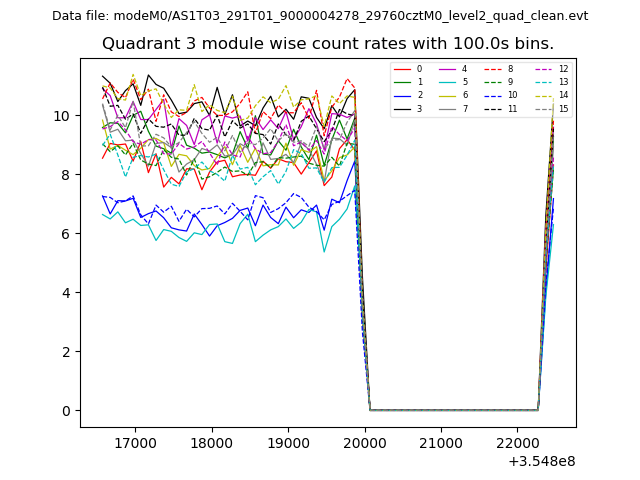Click the x-axis tick label 17000
Viewport: 640px width, 480px height.
click(135, 442)
